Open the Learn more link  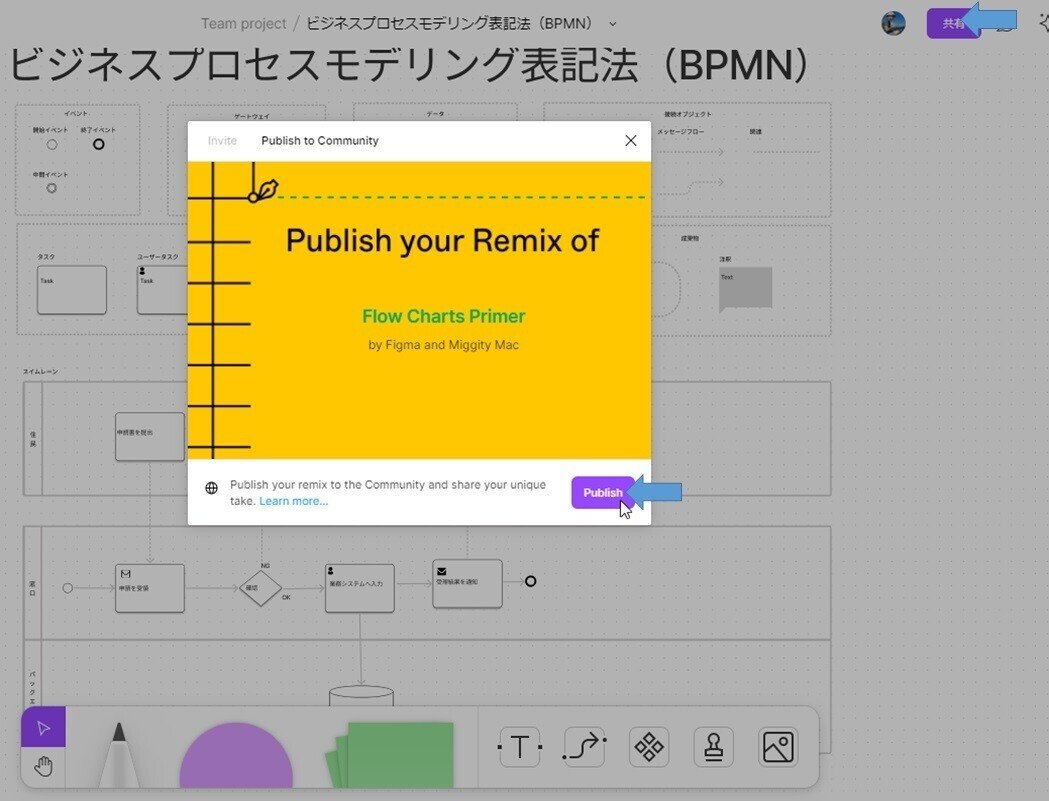point(293,500)
